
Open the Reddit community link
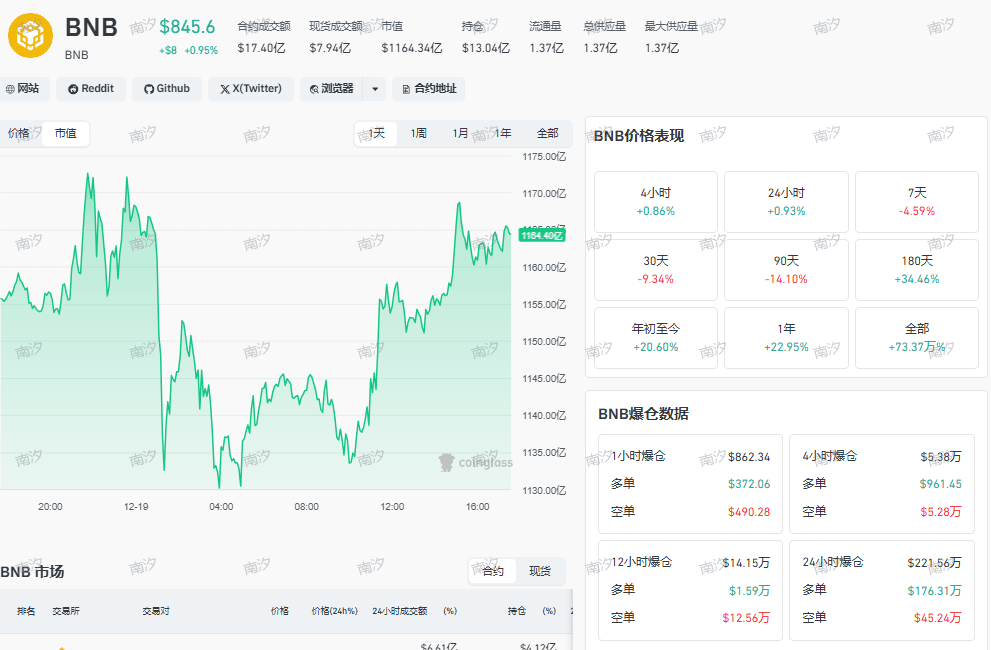click(91, 89)
